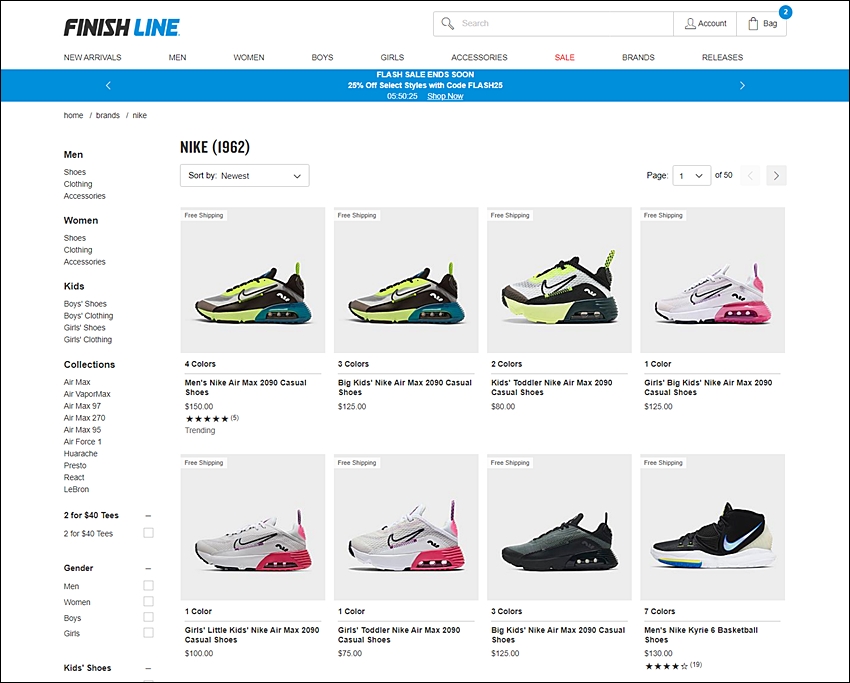Show previous promo banner with left arrow
This screenshot has width=850, height=683.
[x=108, y=85]
